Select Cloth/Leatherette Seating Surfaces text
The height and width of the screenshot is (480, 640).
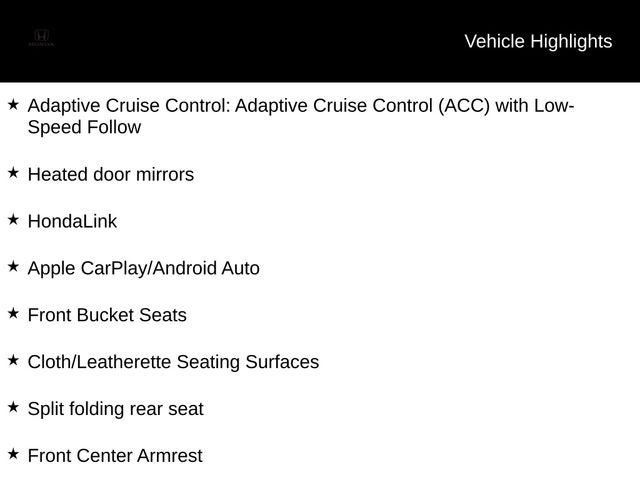pyautogui.click(x=173, y=362)
